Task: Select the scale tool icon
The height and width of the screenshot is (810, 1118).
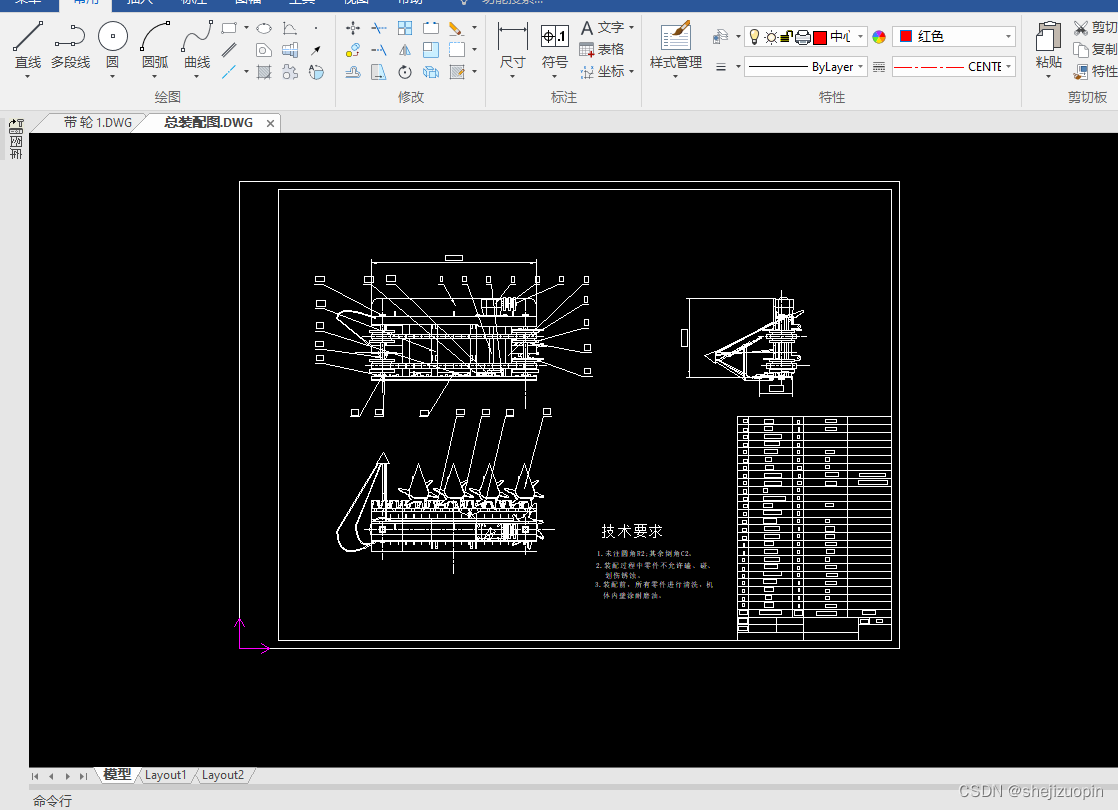Action: 431,50
